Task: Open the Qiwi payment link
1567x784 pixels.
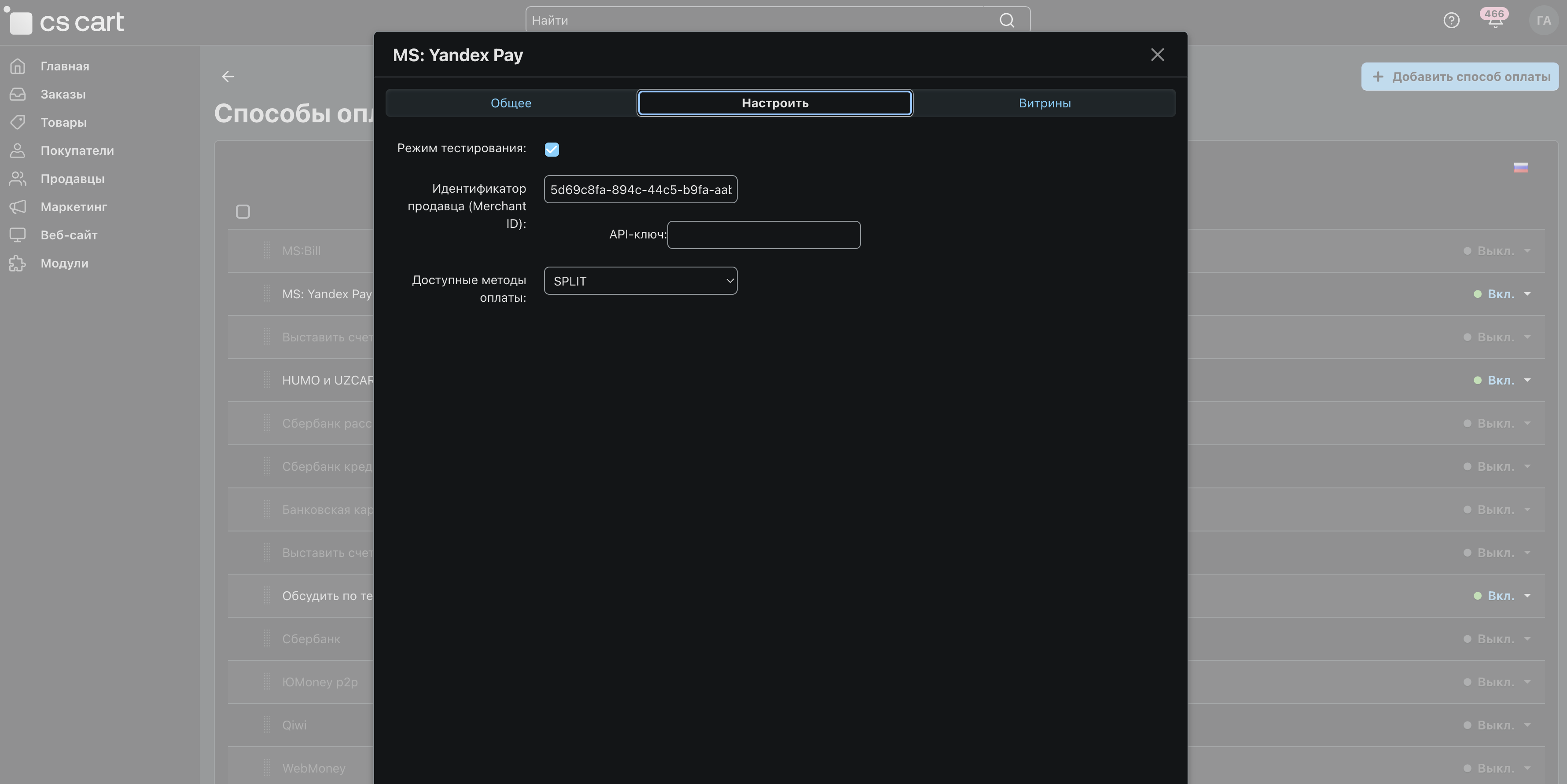Action: 294,725
